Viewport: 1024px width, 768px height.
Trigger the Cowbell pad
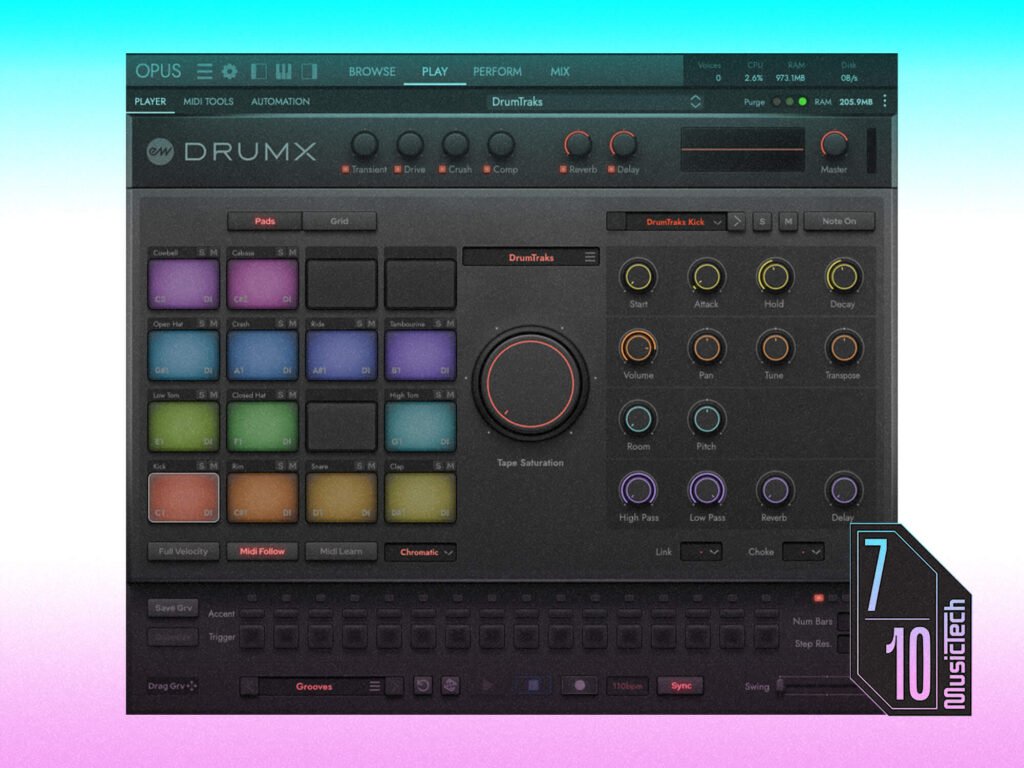pyautogui.click(x=184, y=283)
